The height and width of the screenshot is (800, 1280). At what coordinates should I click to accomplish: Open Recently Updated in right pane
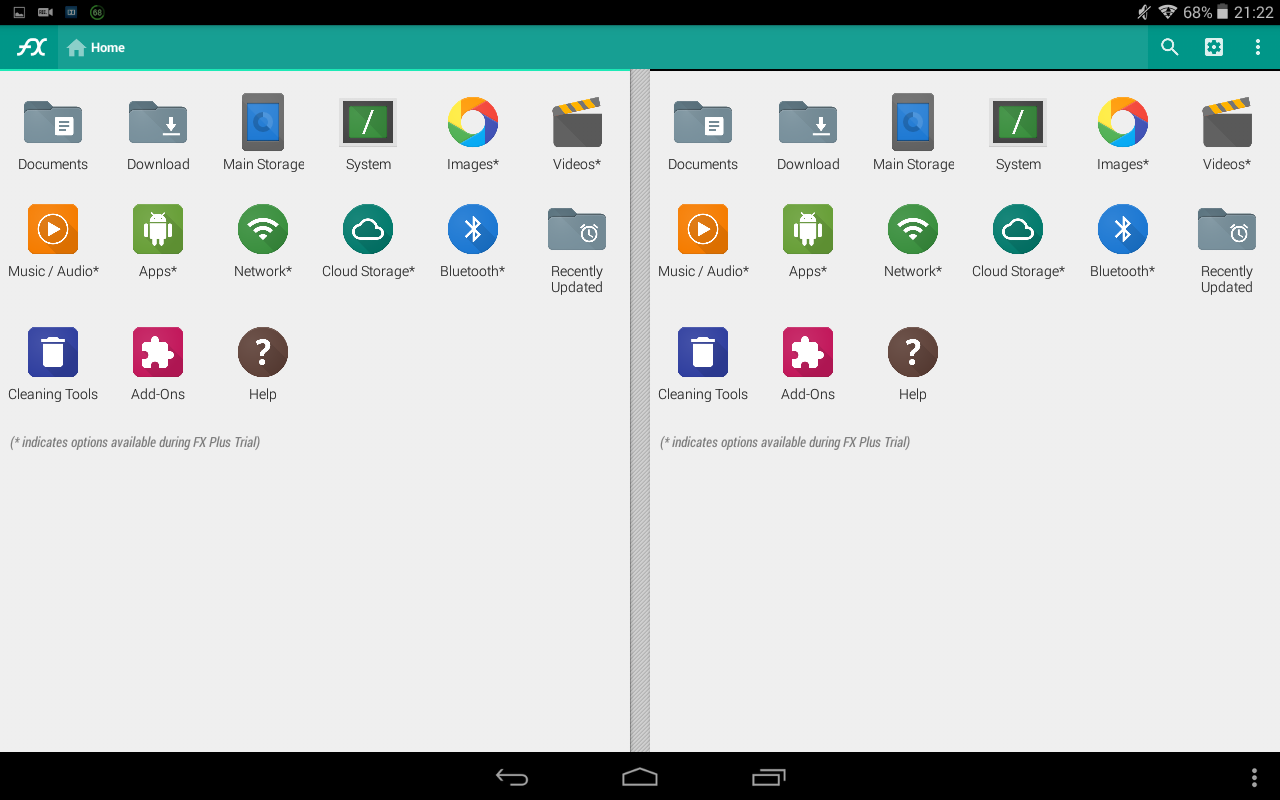(x=1227, y=250)
